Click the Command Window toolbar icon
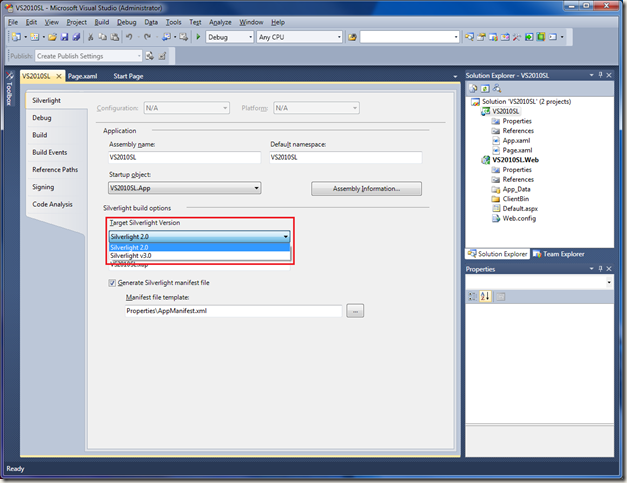This screenshot has width=627, height=483. (x=553, y=37)
